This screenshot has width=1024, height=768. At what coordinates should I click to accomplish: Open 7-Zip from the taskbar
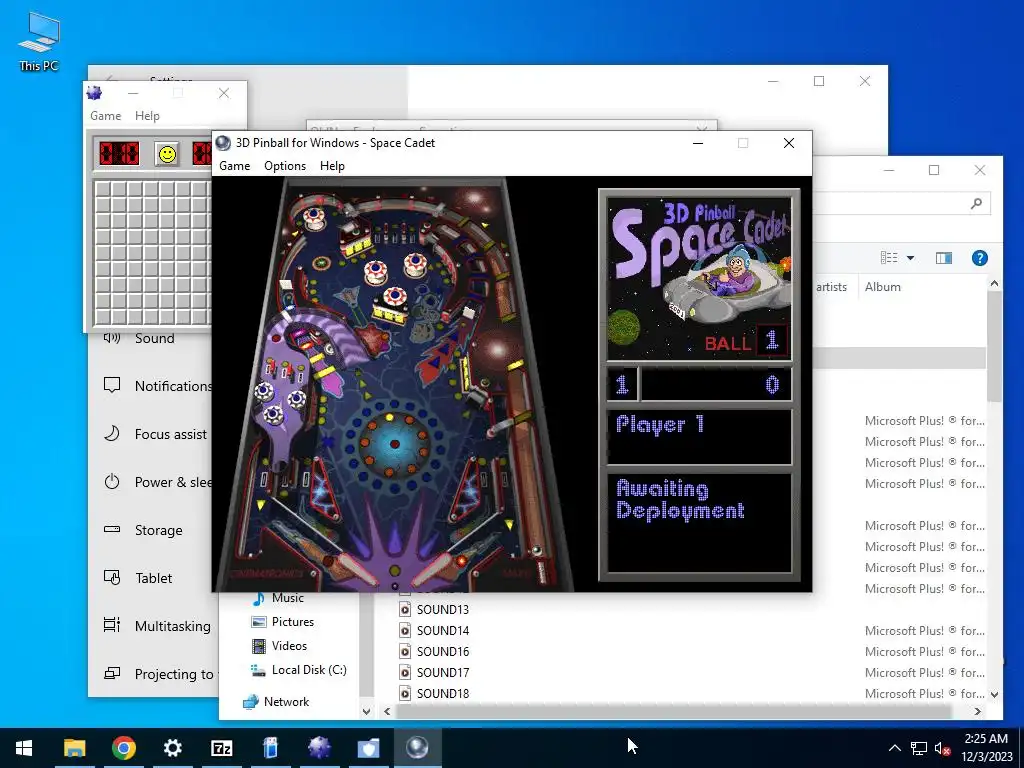221,748
